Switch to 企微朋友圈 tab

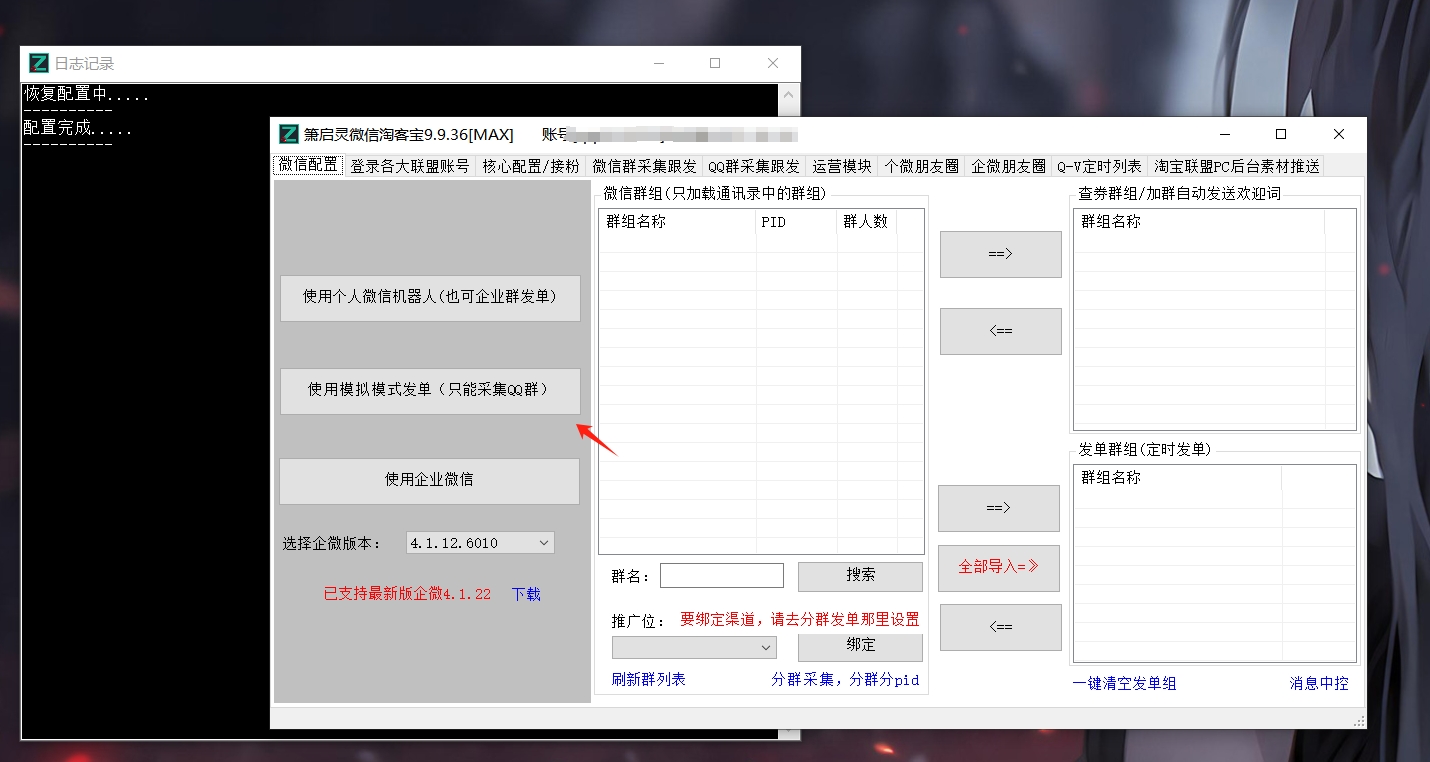[1008, 166]
